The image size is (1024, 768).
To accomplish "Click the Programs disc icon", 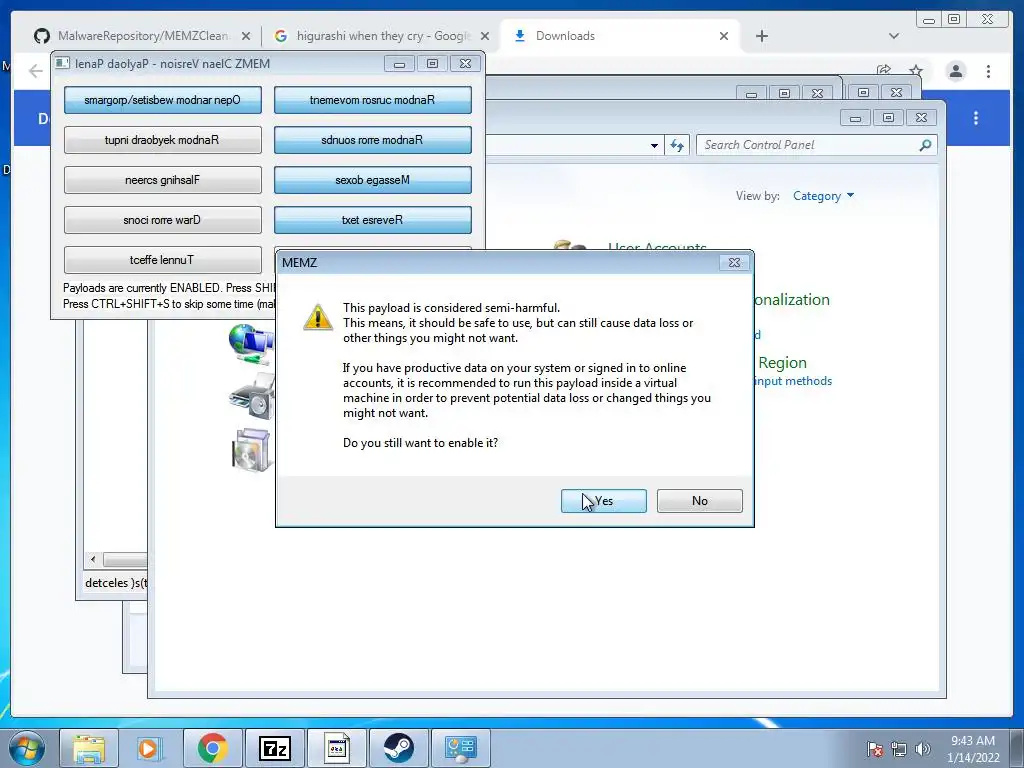I will click(252, 450).
